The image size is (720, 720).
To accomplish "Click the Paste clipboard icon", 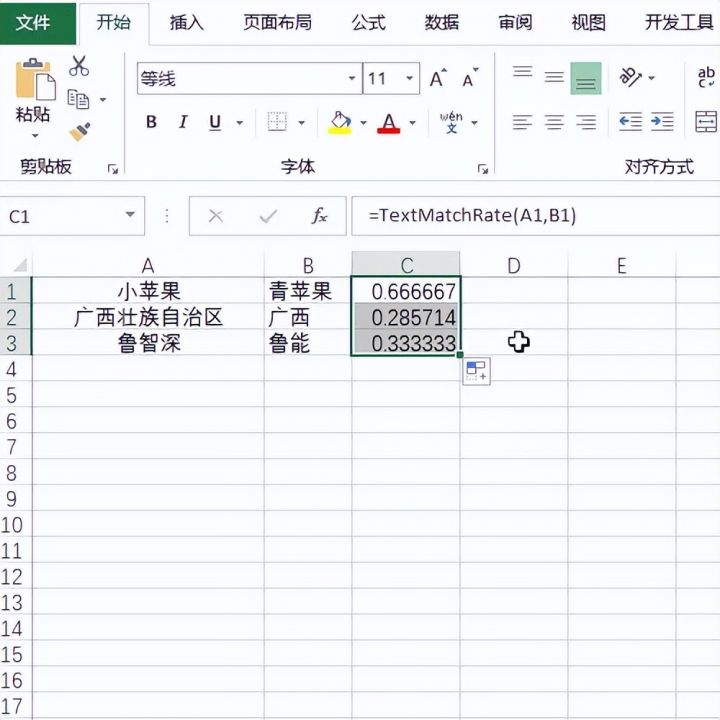I will pos(35,79).
